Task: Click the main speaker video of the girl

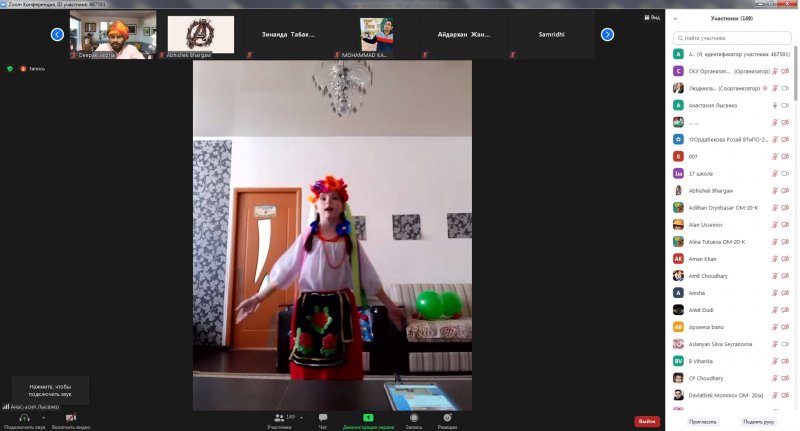Action: (x=332, y=235)
